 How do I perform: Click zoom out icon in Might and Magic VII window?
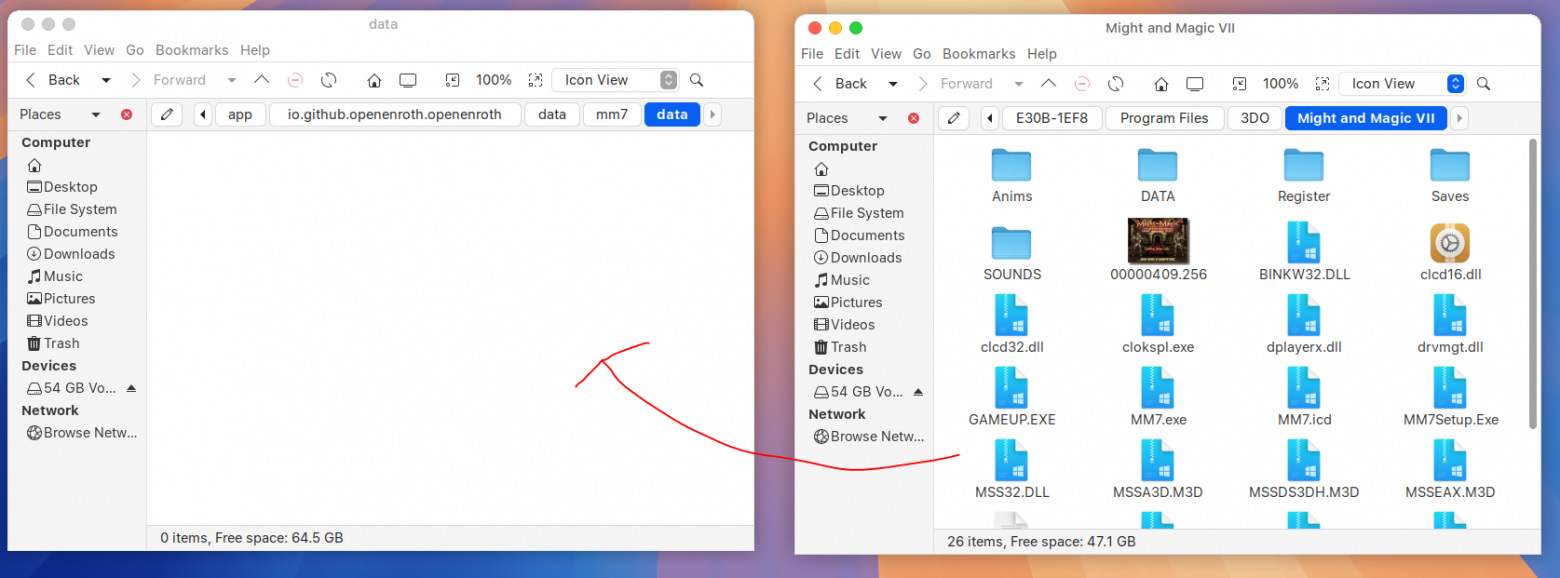click(1239, 84)
